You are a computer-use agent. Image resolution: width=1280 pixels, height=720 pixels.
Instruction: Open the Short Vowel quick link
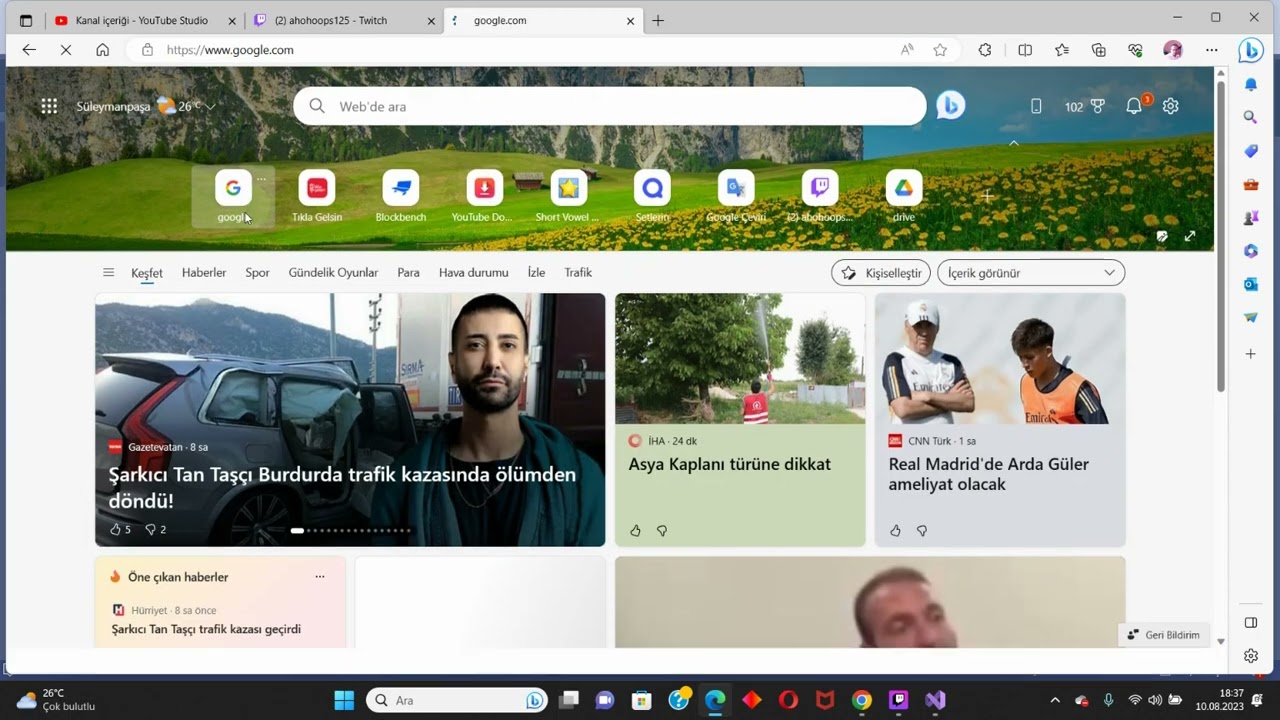pos(568,196)
